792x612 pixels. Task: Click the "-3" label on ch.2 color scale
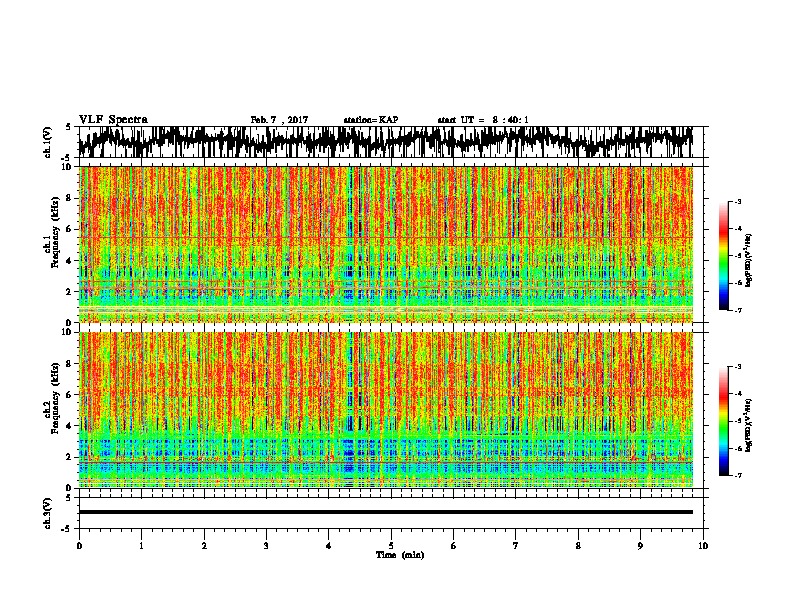[x=737, y=367]
